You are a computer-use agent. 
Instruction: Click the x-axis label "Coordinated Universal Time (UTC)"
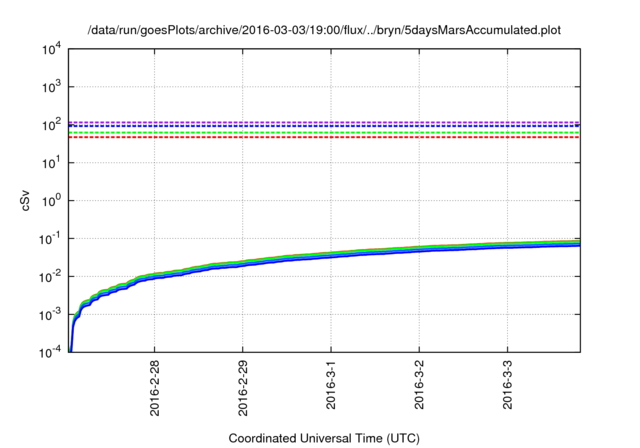pyautogui.click(x=324, y=438)
